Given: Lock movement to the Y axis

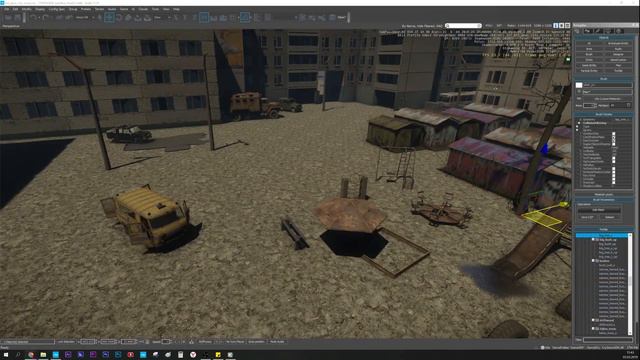Looking at the screenshot, I should point(184,18).
